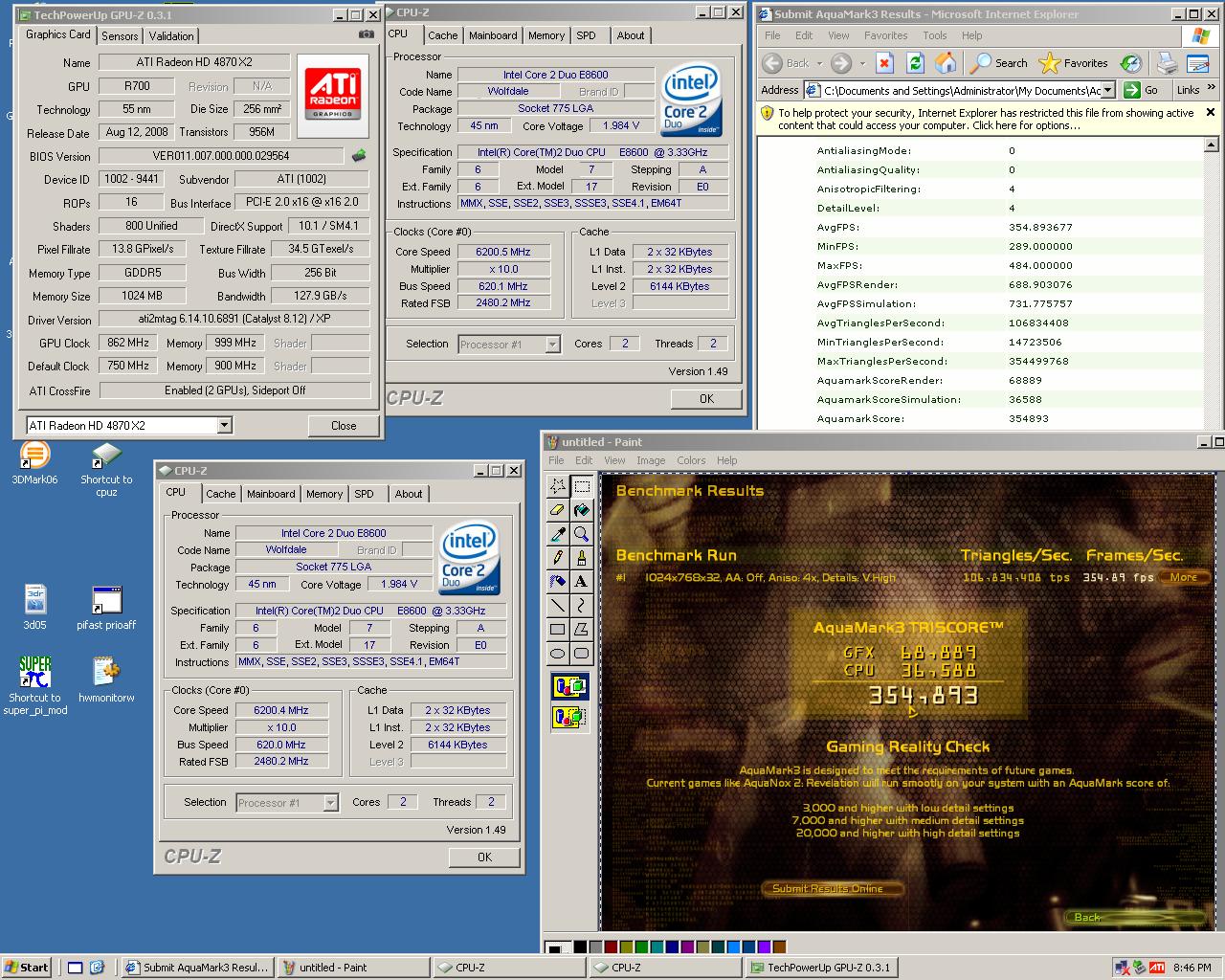The width and height of the screenshot is (1225, 980).
Task: Open the IE Back button history arrow
Action: (x=819, y=64)
